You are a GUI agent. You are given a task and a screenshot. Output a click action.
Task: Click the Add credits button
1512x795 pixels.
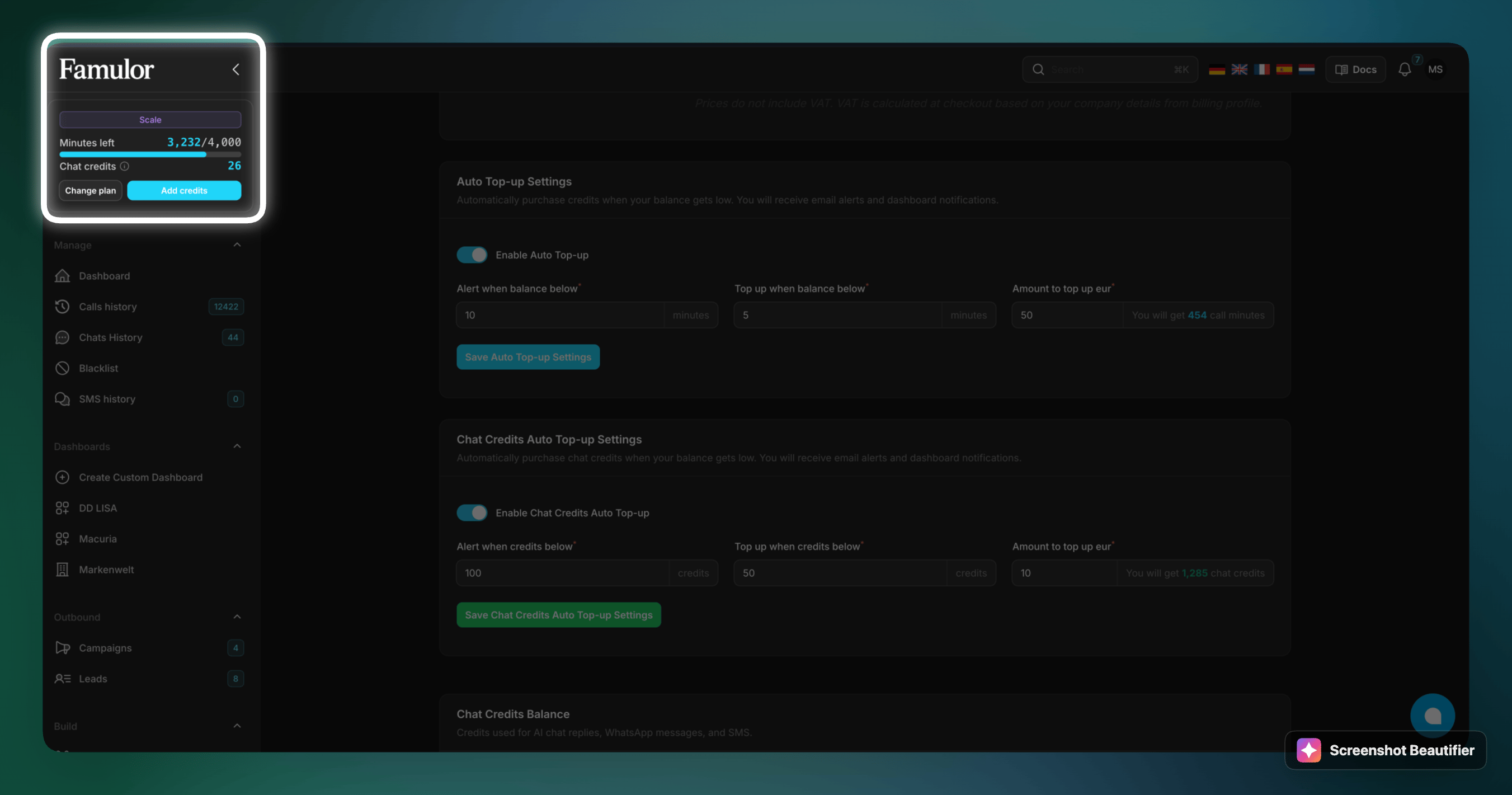(183, 190)
